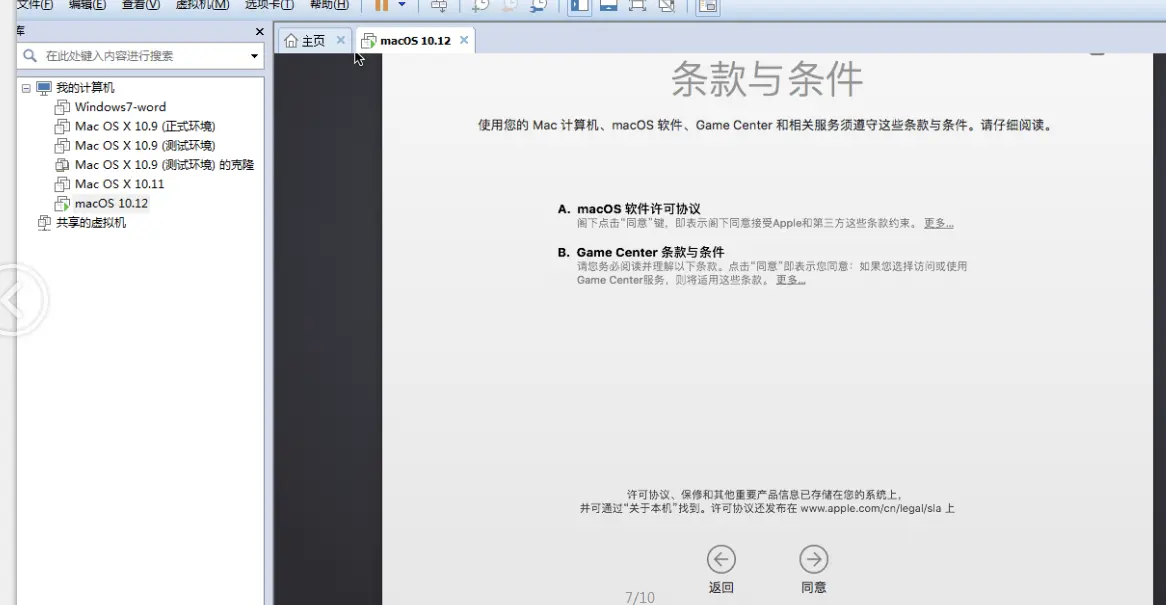Image resolution: width=1166 pixels, height=605 pixels.
Task: Open the 查看(V) menu
Action: [141, 4]
